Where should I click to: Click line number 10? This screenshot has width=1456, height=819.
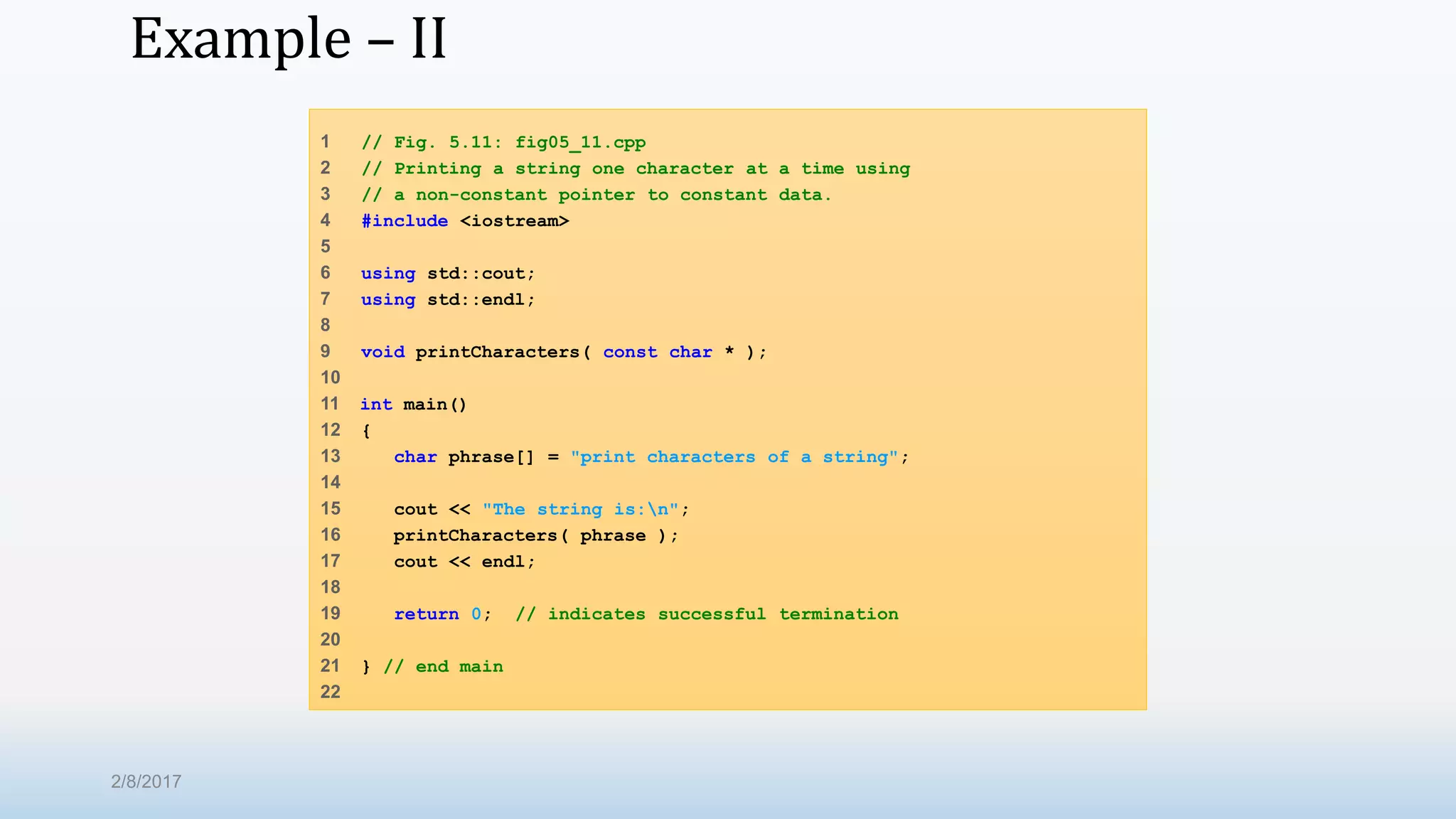tap(331, 378)
